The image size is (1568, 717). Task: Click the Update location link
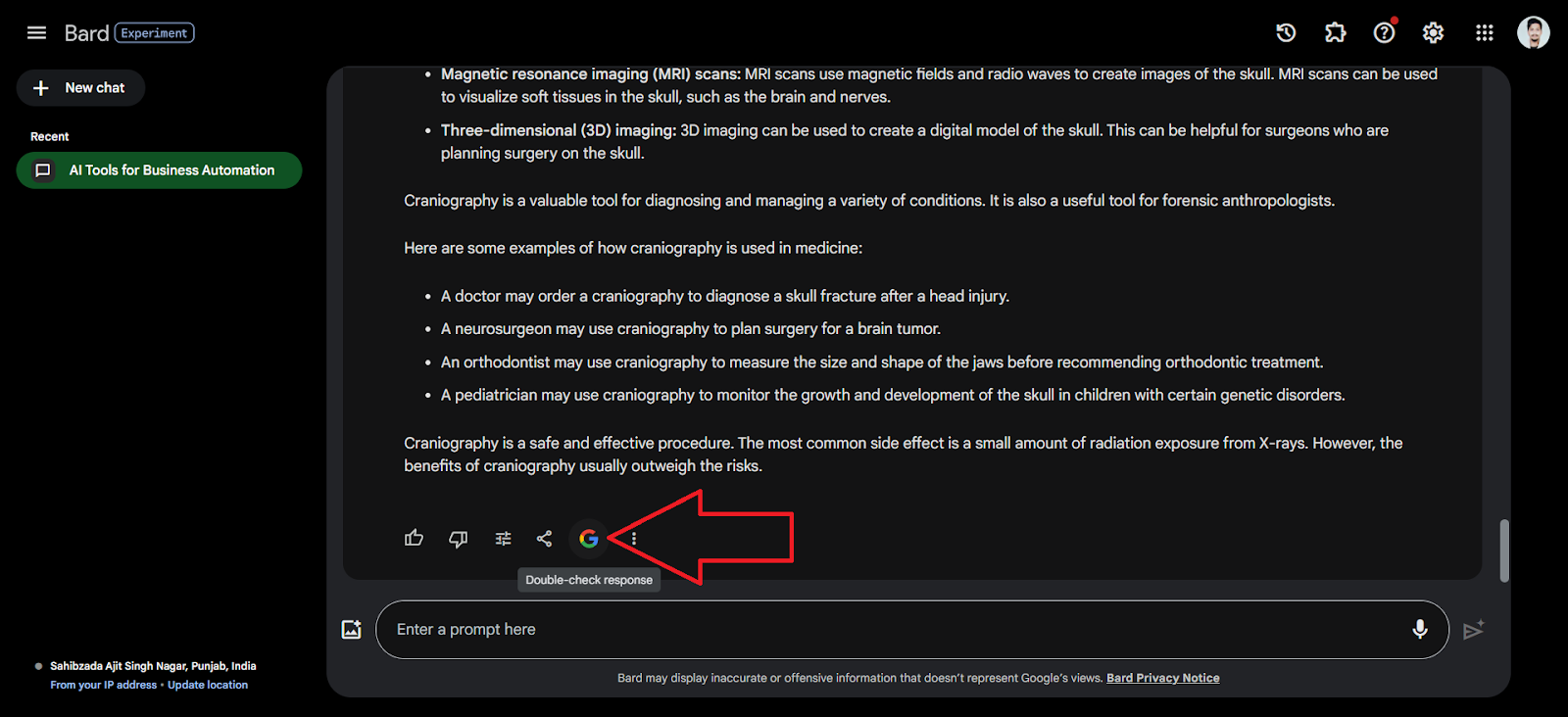(208, 685)
